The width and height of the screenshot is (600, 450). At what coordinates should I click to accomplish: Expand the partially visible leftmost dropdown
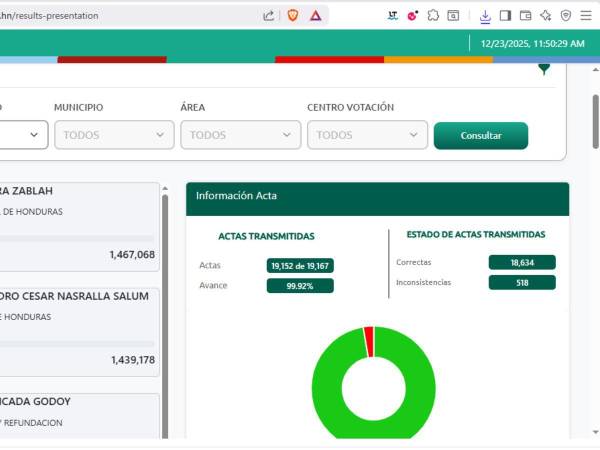pos(23,135)
